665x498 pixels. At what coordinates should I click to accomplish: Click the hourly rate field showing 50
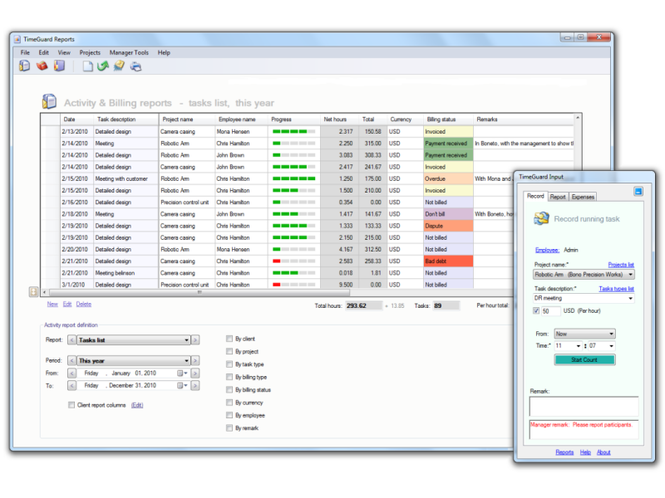(x=550, y=311)
